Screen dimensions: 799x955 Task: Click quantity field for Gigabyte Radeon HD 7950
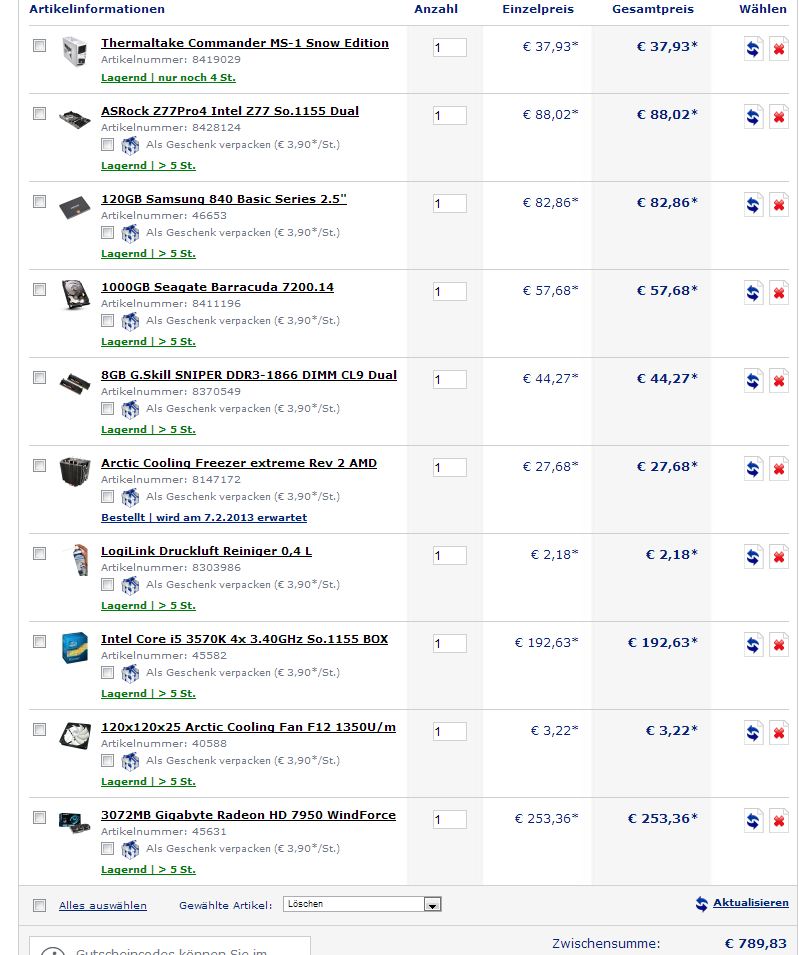pyautogui.click(x=449, y=819)
